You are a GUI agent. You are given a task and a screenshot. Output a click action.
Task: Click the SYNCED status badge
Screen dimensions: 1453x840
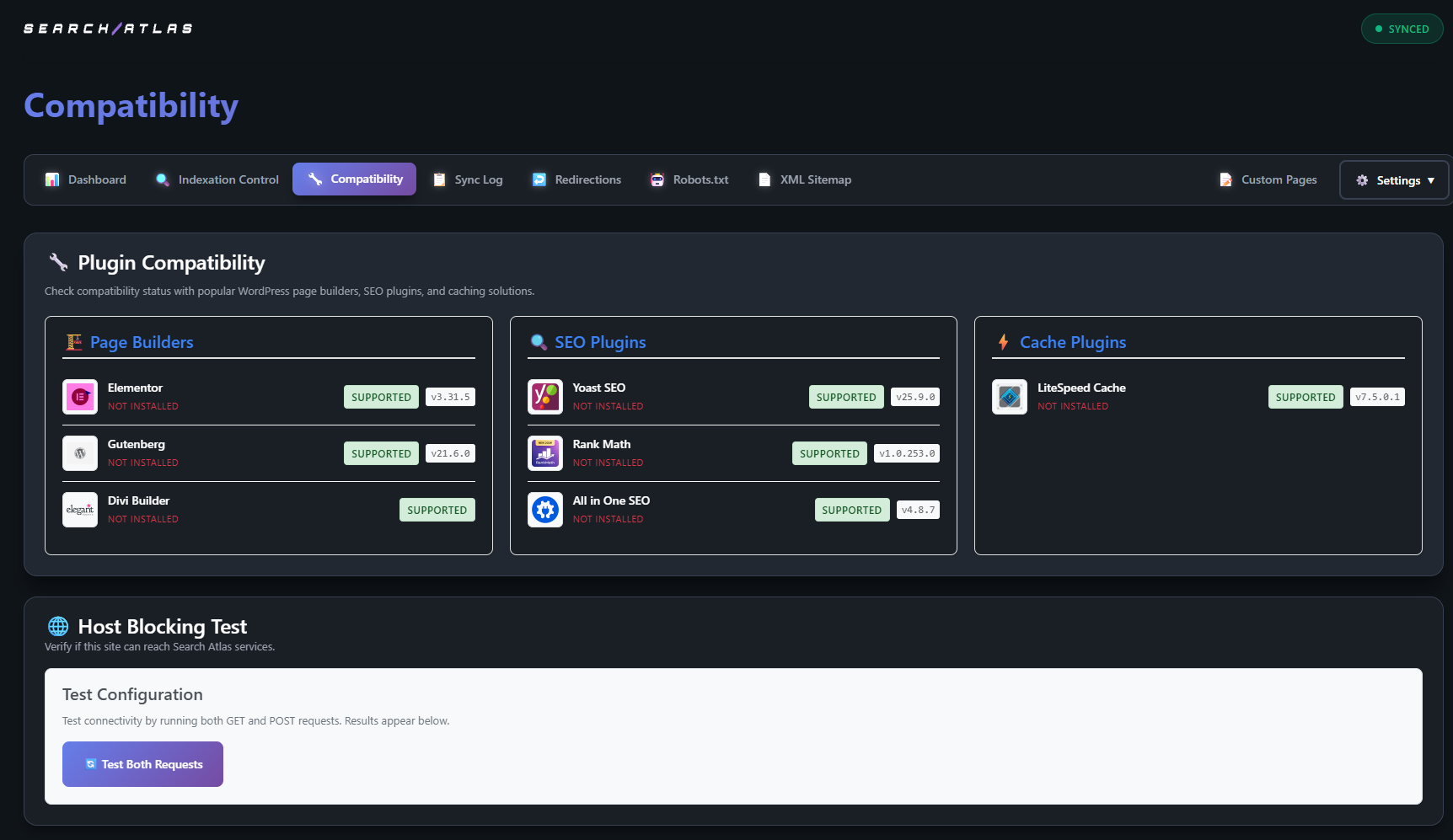(1402, 29)
